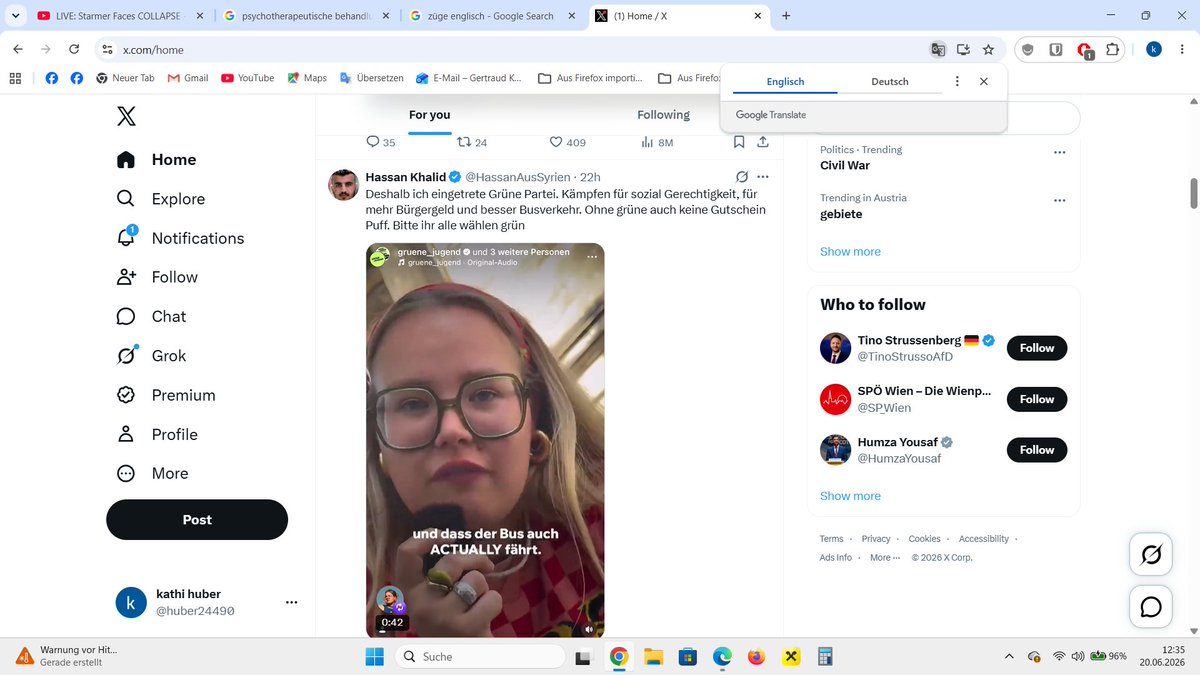This screenshot has width=1200, height=675.
Task: Toggle the mute icon on the video
Action: pos(589,629)
